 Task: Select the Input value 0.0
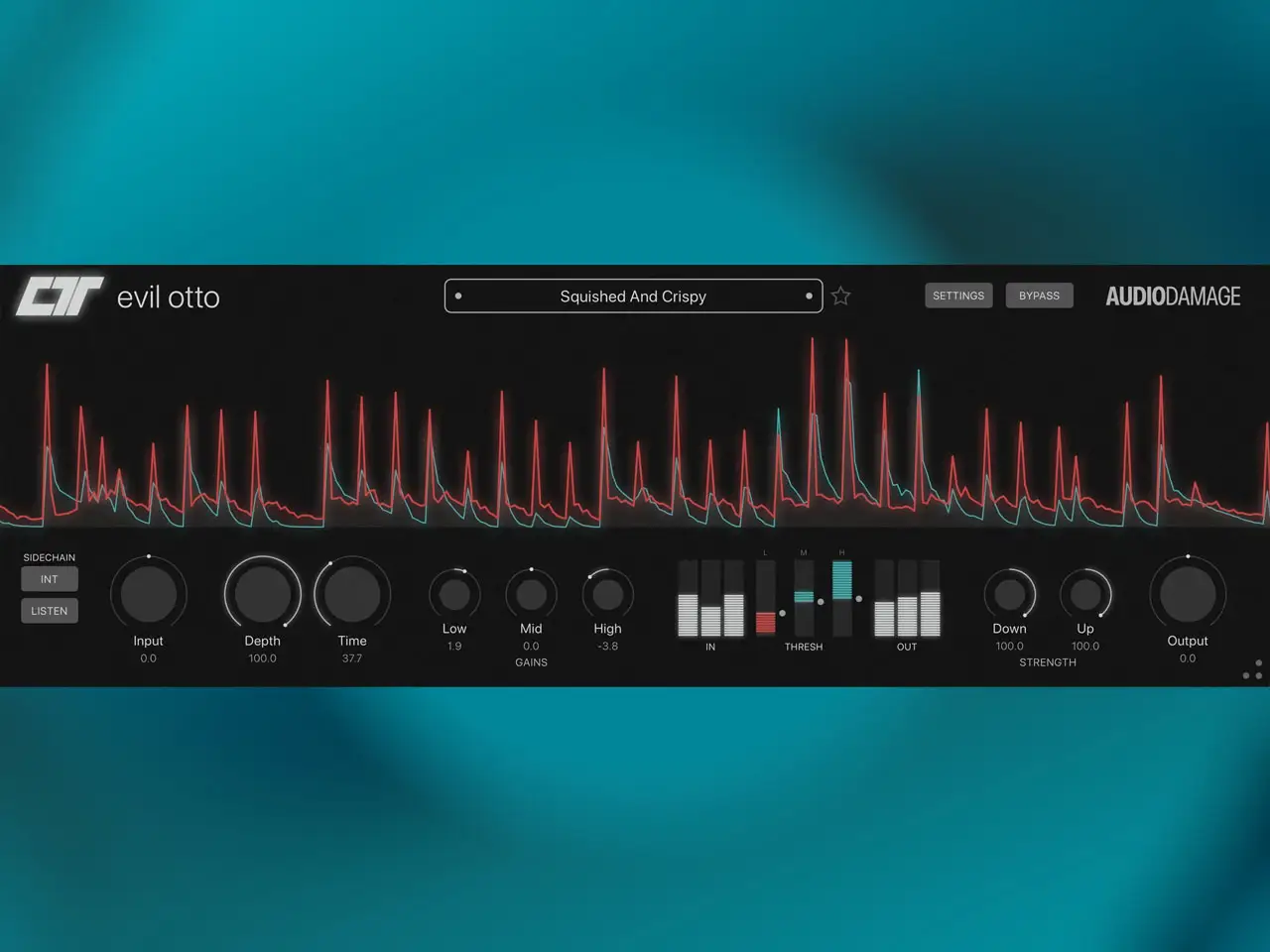click(x=148, y=658)
